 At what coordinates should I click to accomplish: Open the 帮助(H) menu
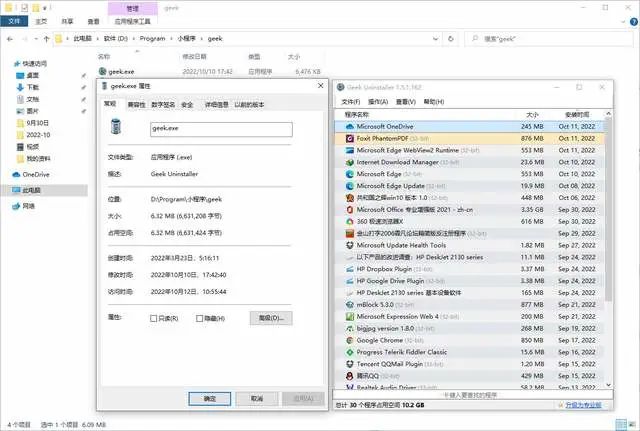(x=433, y=102)
